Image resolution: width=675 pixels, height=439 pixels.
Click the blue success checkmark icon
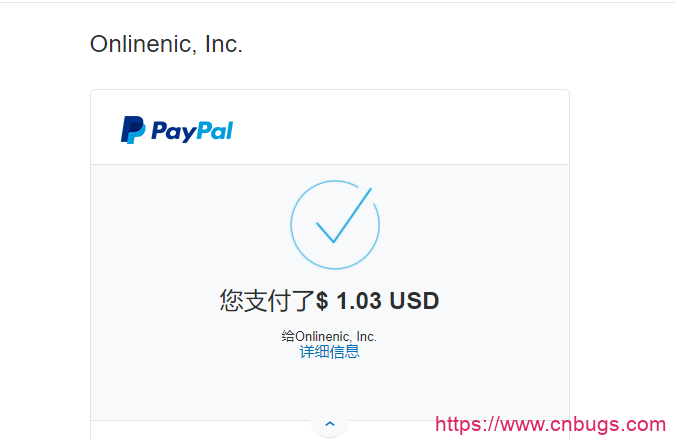click(344, 215)
